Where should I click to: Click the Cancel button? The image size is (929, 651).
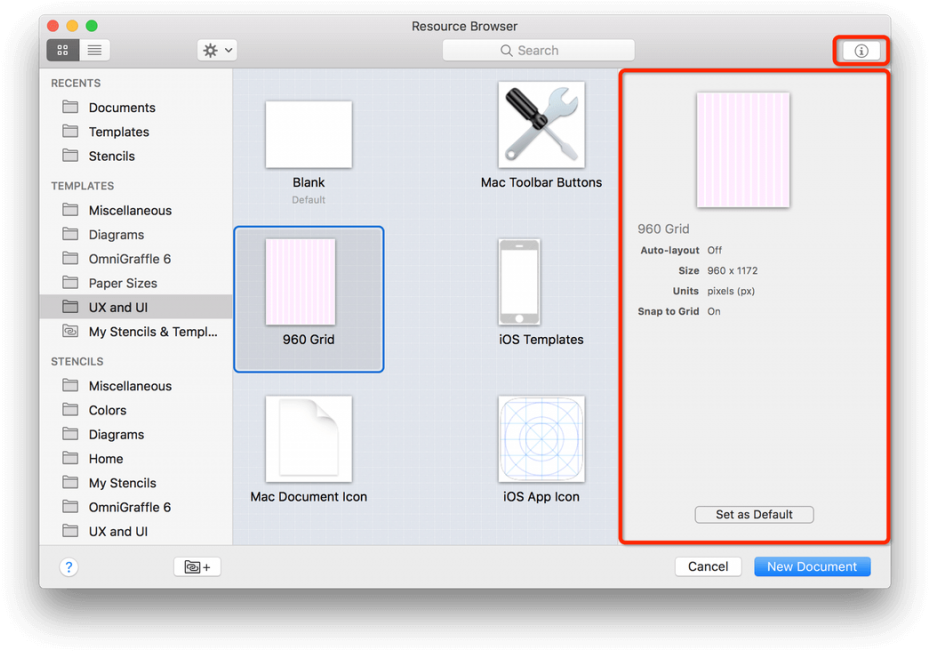[708, 567]
